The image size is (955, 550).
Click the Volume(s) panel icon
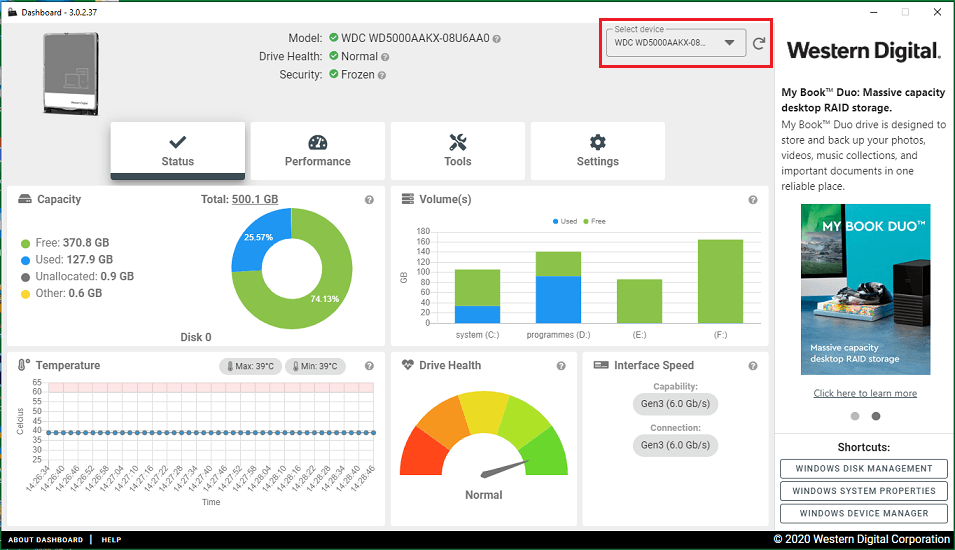coord(408,199)
